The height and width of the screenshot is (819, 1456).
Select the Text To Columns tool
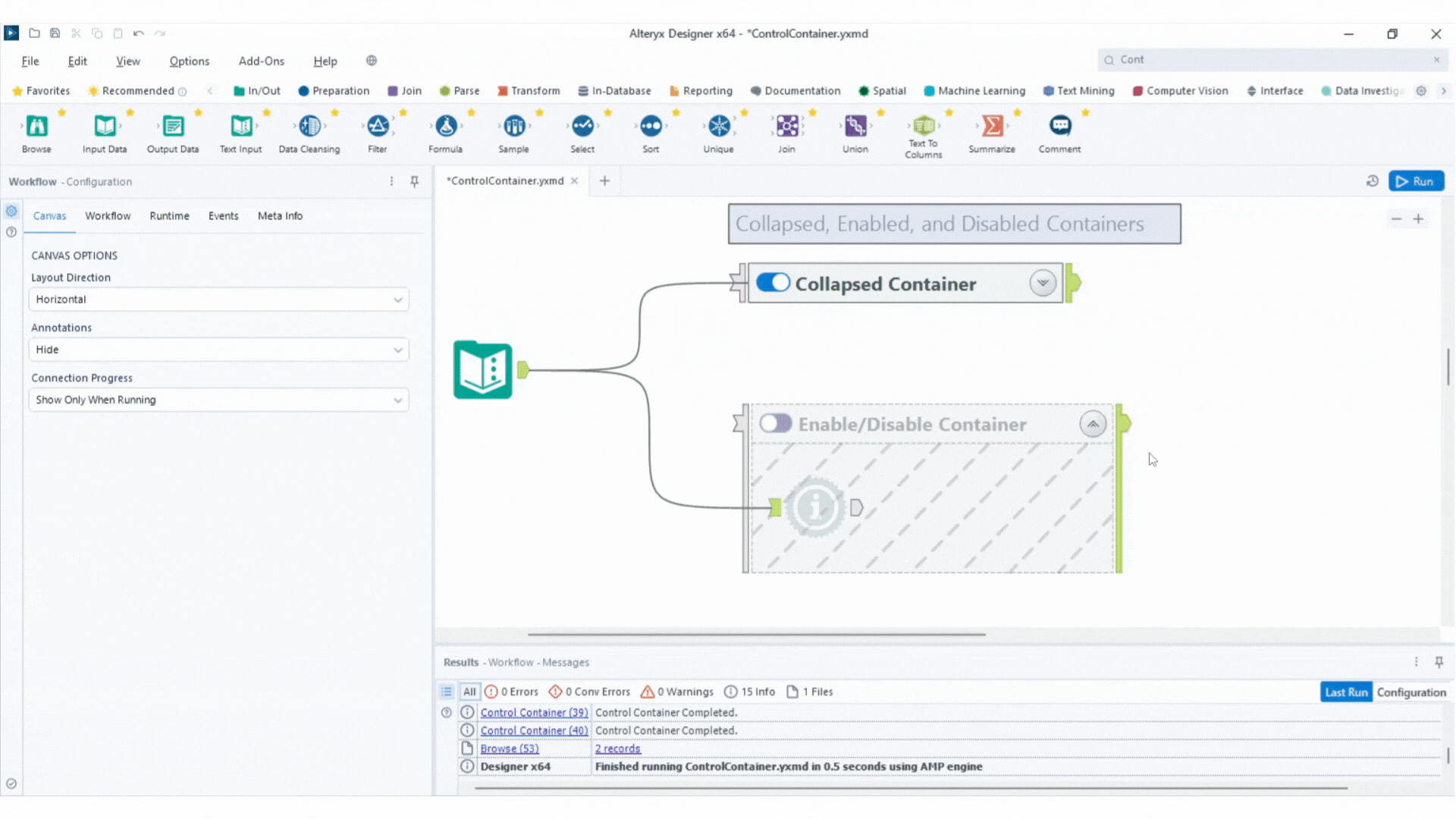point(922,127)
